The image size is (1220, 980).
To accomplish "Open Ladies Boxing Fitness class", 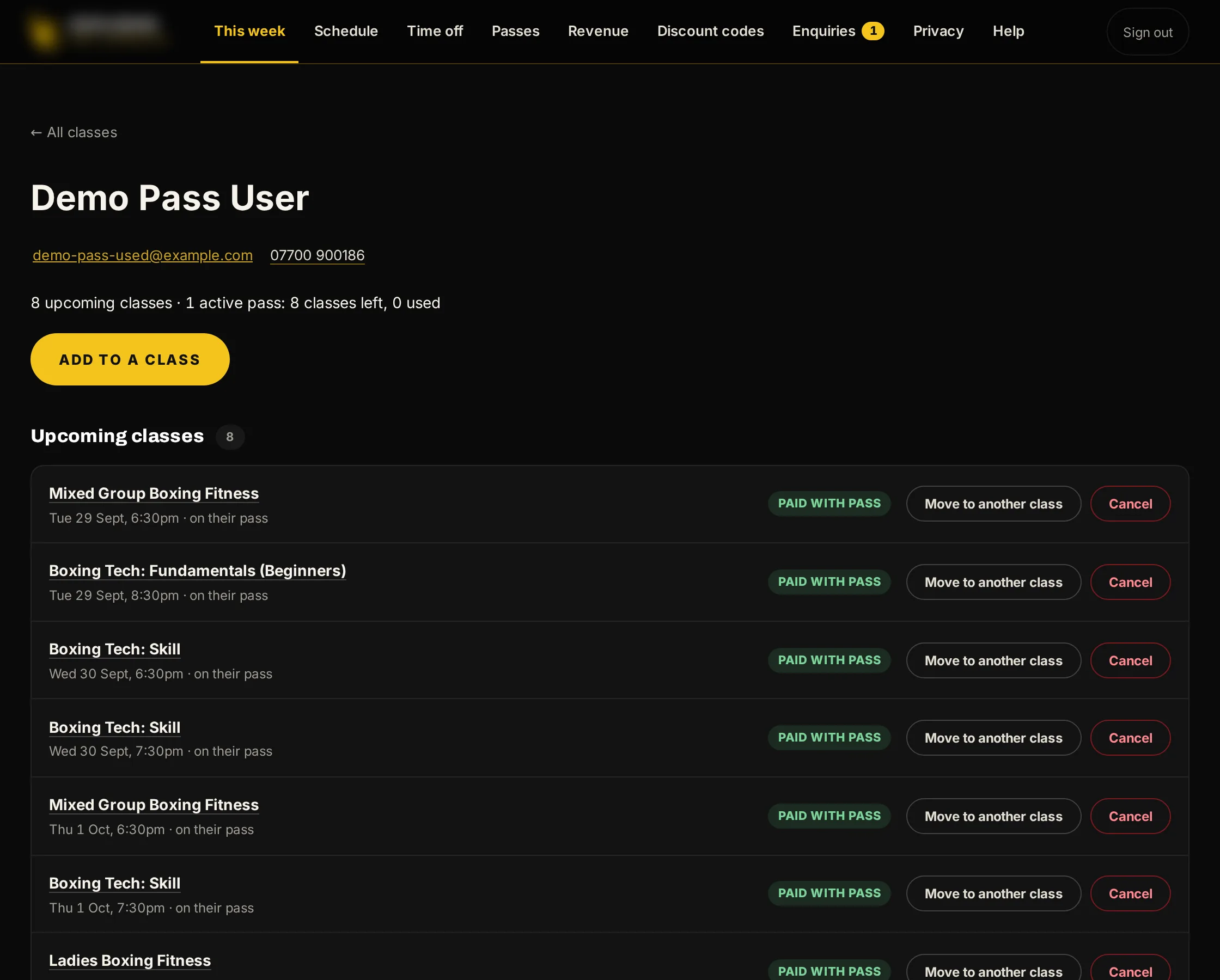I will tap(130, 960).
